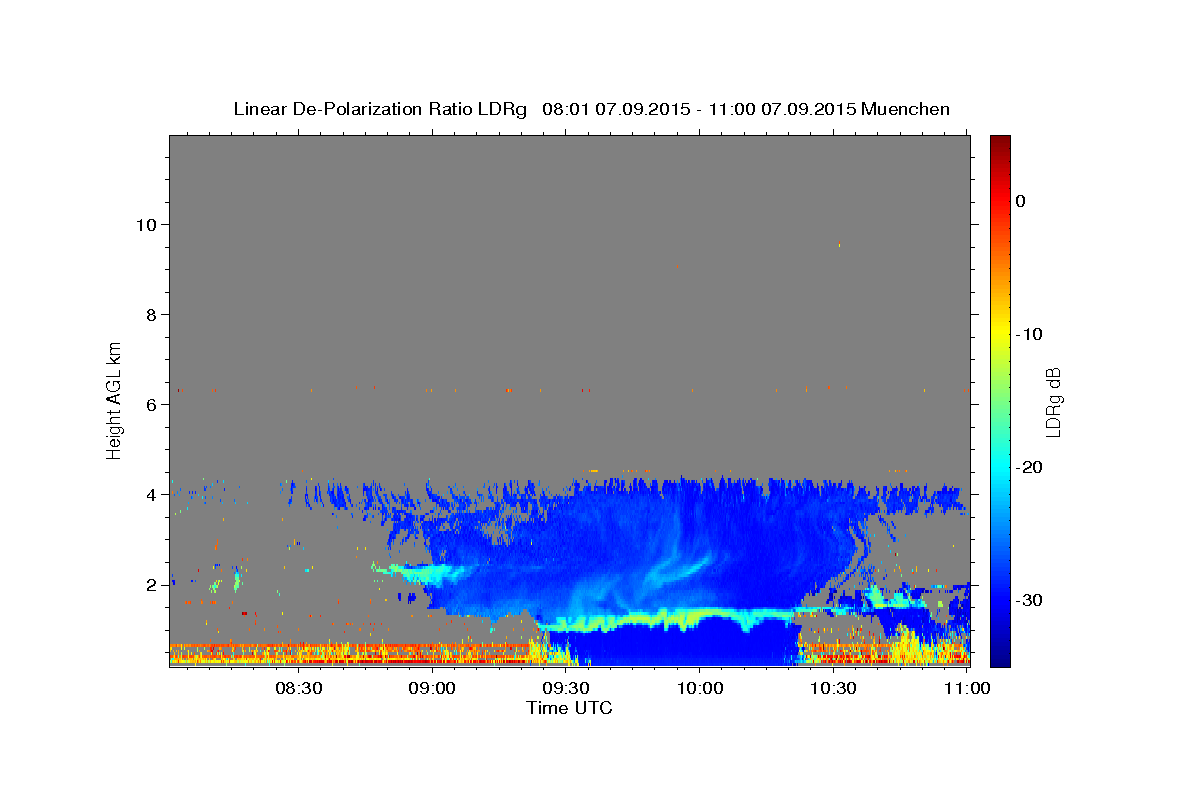Click the colorbar value -30
The height and width of the screenshot is (800, 1200).
[1031, 600]
